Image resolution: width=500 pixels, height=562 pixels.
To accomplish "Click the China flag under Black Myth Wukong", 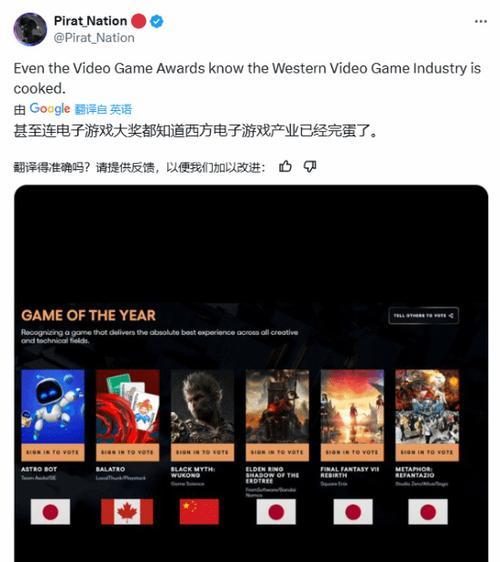I will (199, 511).
